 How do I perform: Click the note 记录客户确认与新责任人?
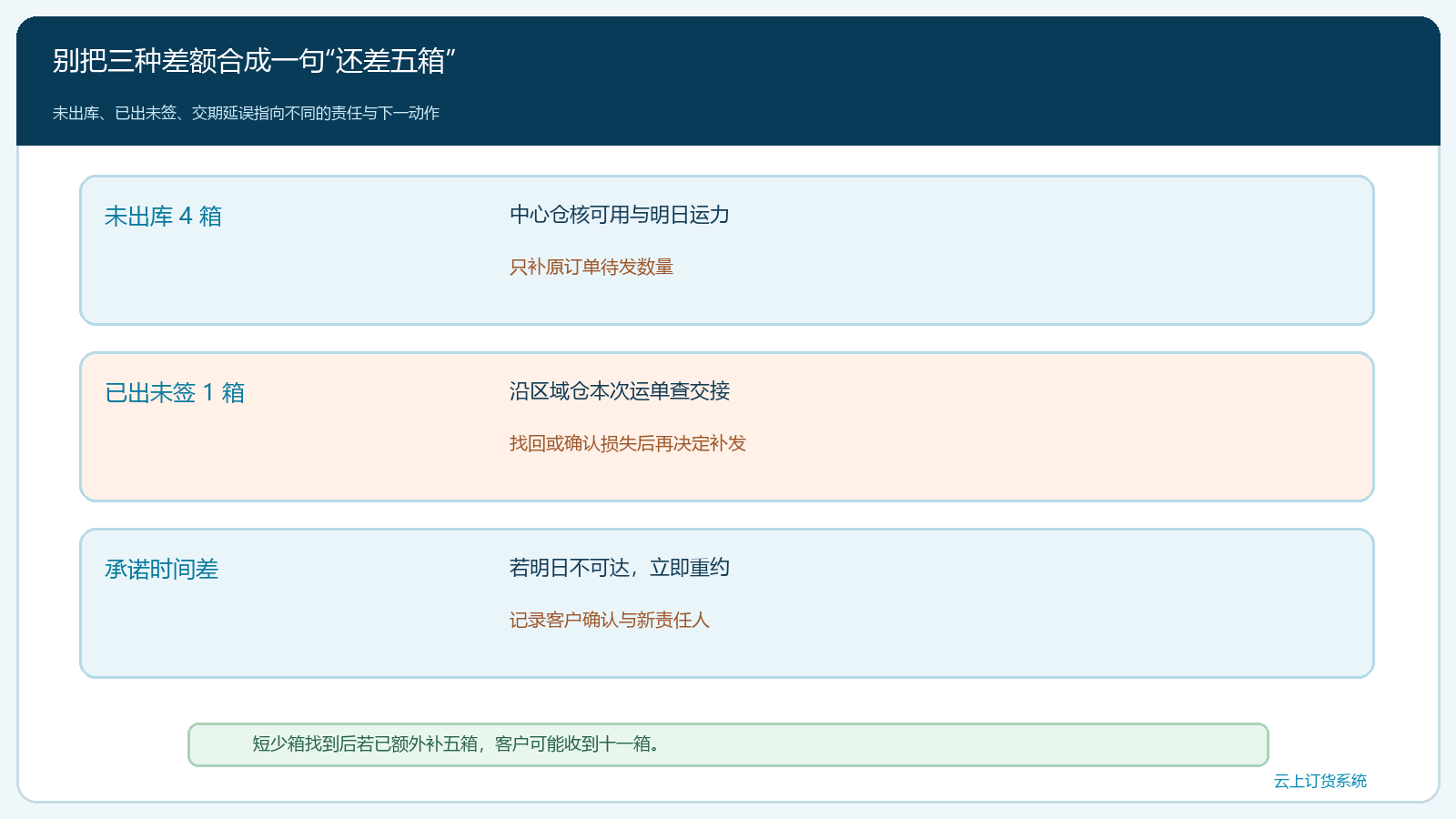pos(609,620)
